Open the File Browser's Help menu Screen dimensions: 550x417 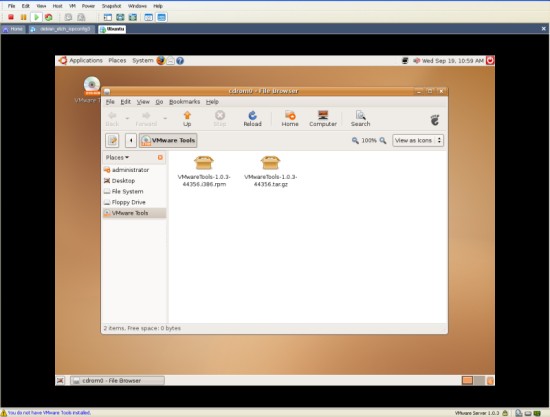tap(212, 102)
